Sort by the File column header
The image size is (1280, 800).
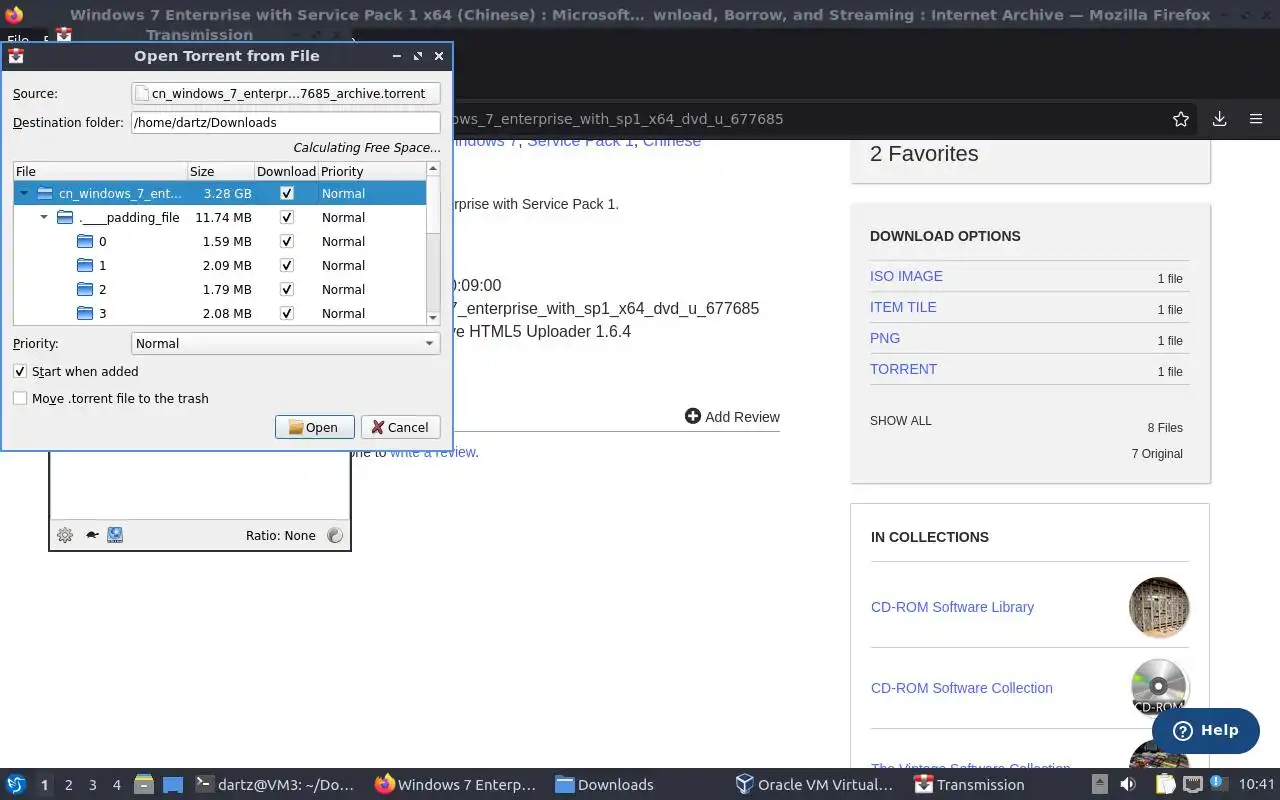(100, 171)
